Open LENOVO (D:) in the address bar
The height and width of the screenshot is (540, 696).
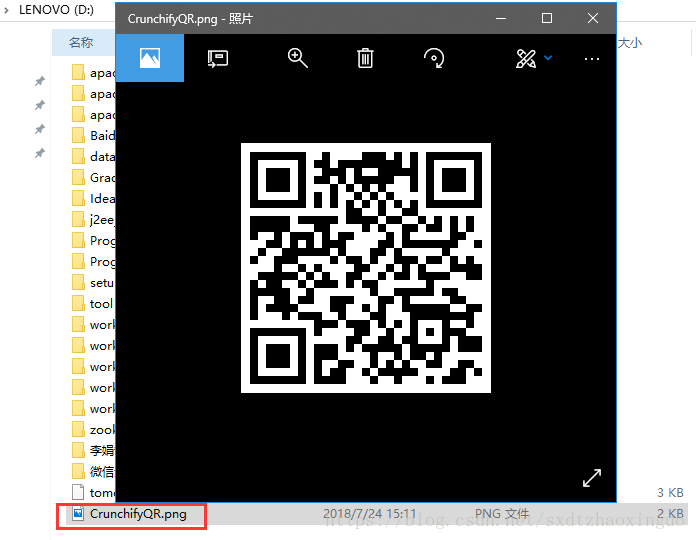tap(56, 10)
